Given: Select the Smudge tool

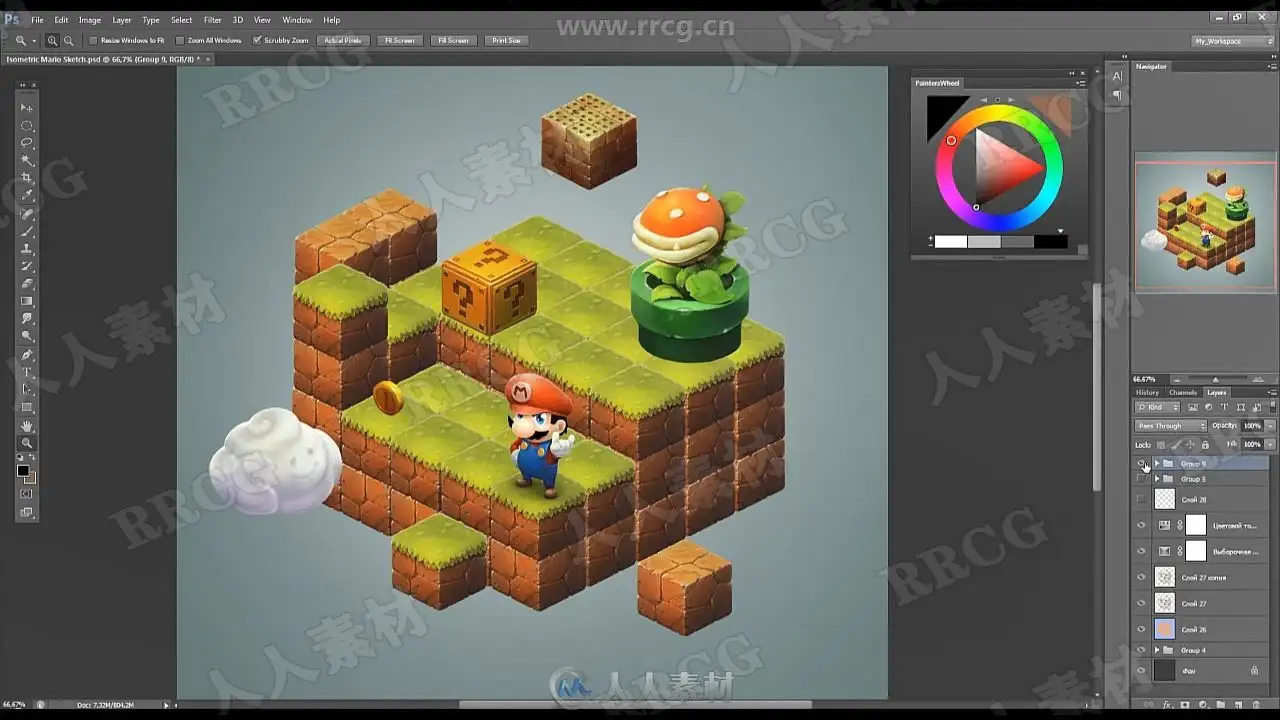Looking at the screenshot, I should (x=27, y=319).
